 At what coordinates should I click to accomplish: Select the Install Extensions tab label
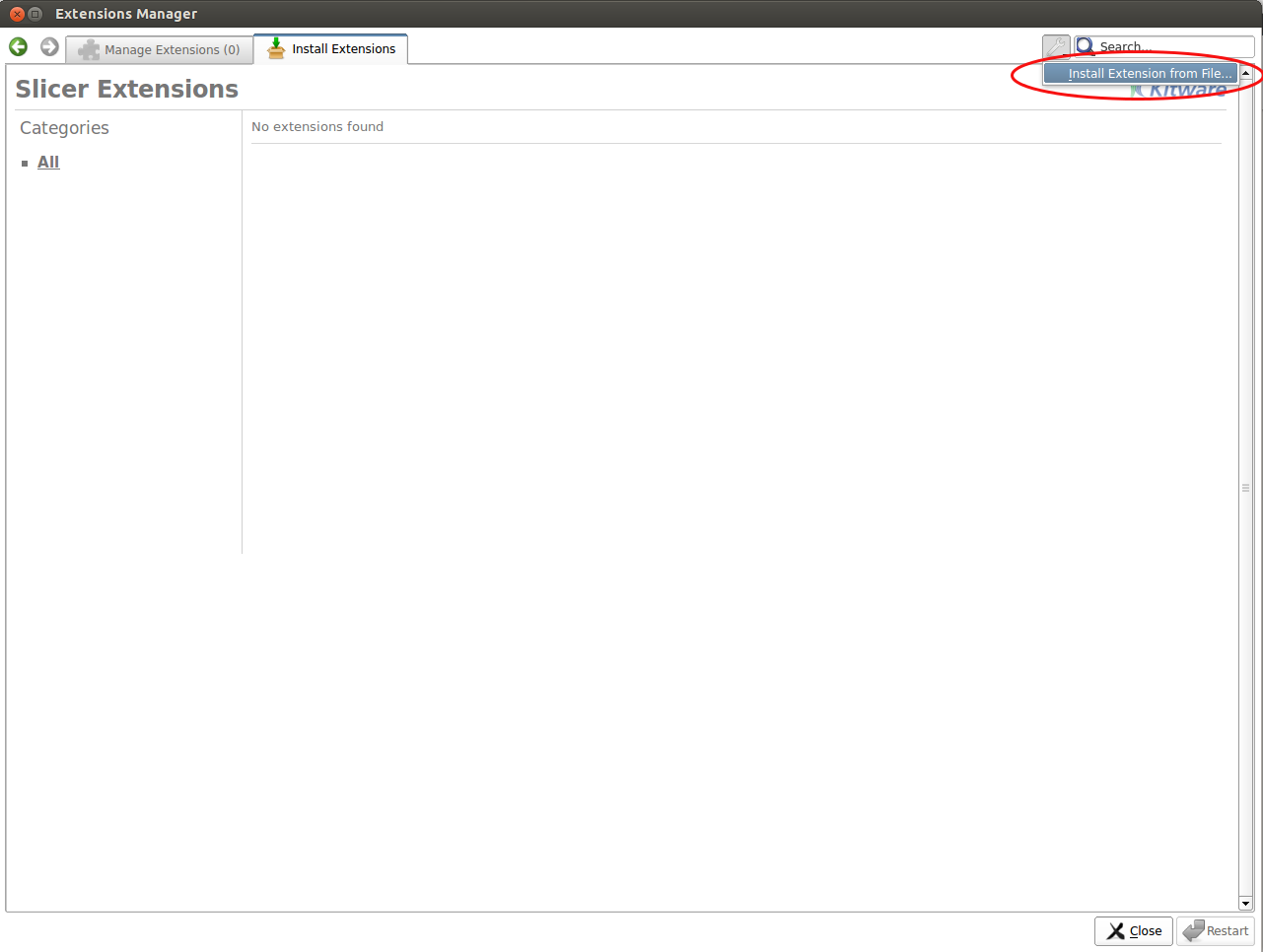[x=343, y=48]
